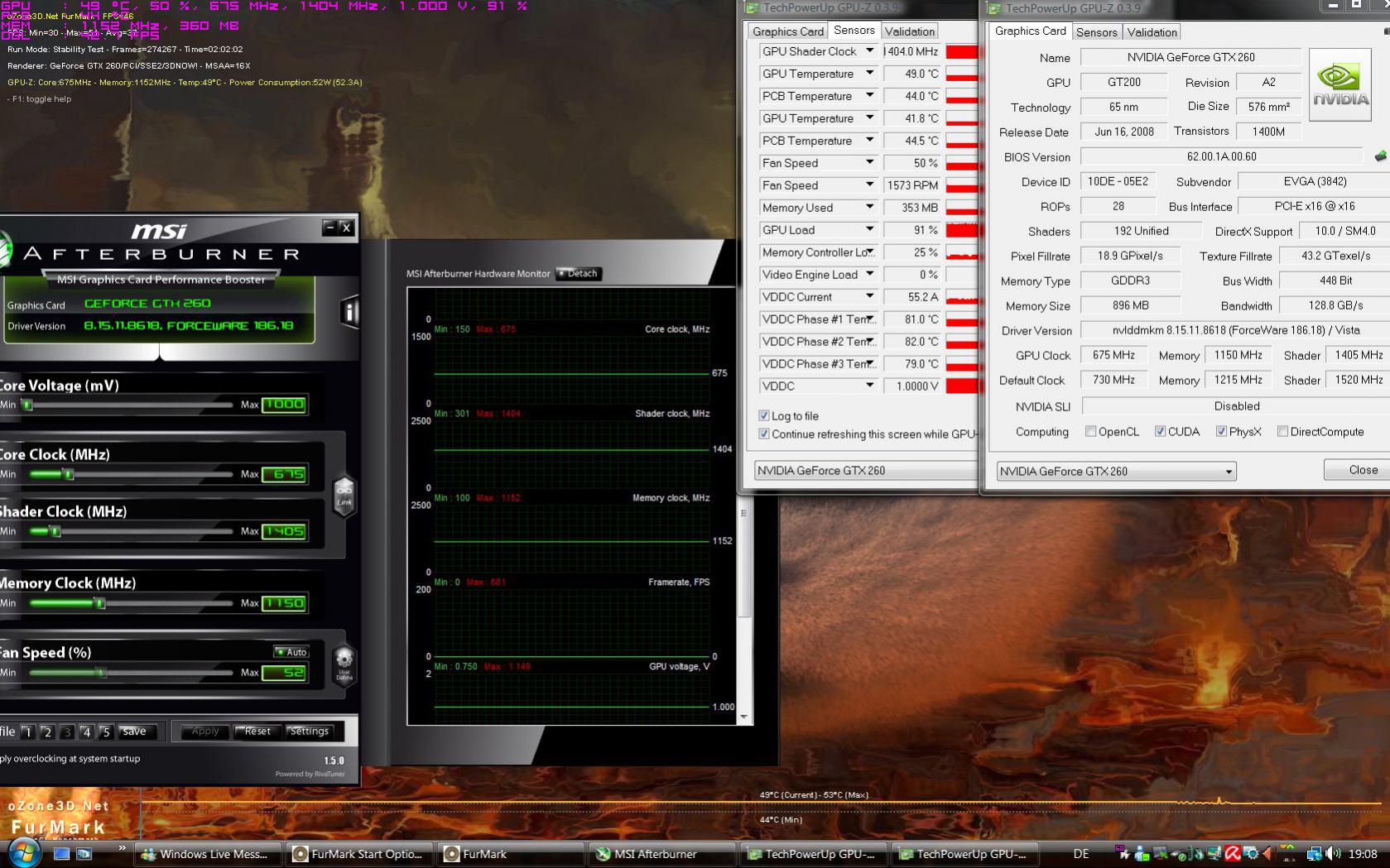Close the MSI Afterburner window

click(x=347, y=227)
